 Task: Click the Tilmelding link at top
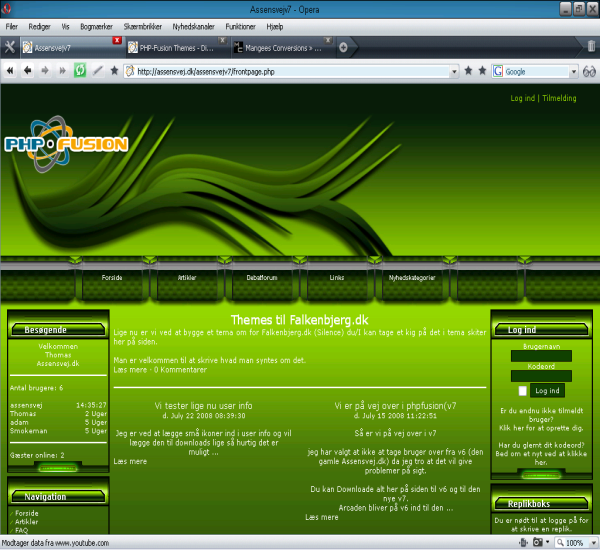pos(559,98)
